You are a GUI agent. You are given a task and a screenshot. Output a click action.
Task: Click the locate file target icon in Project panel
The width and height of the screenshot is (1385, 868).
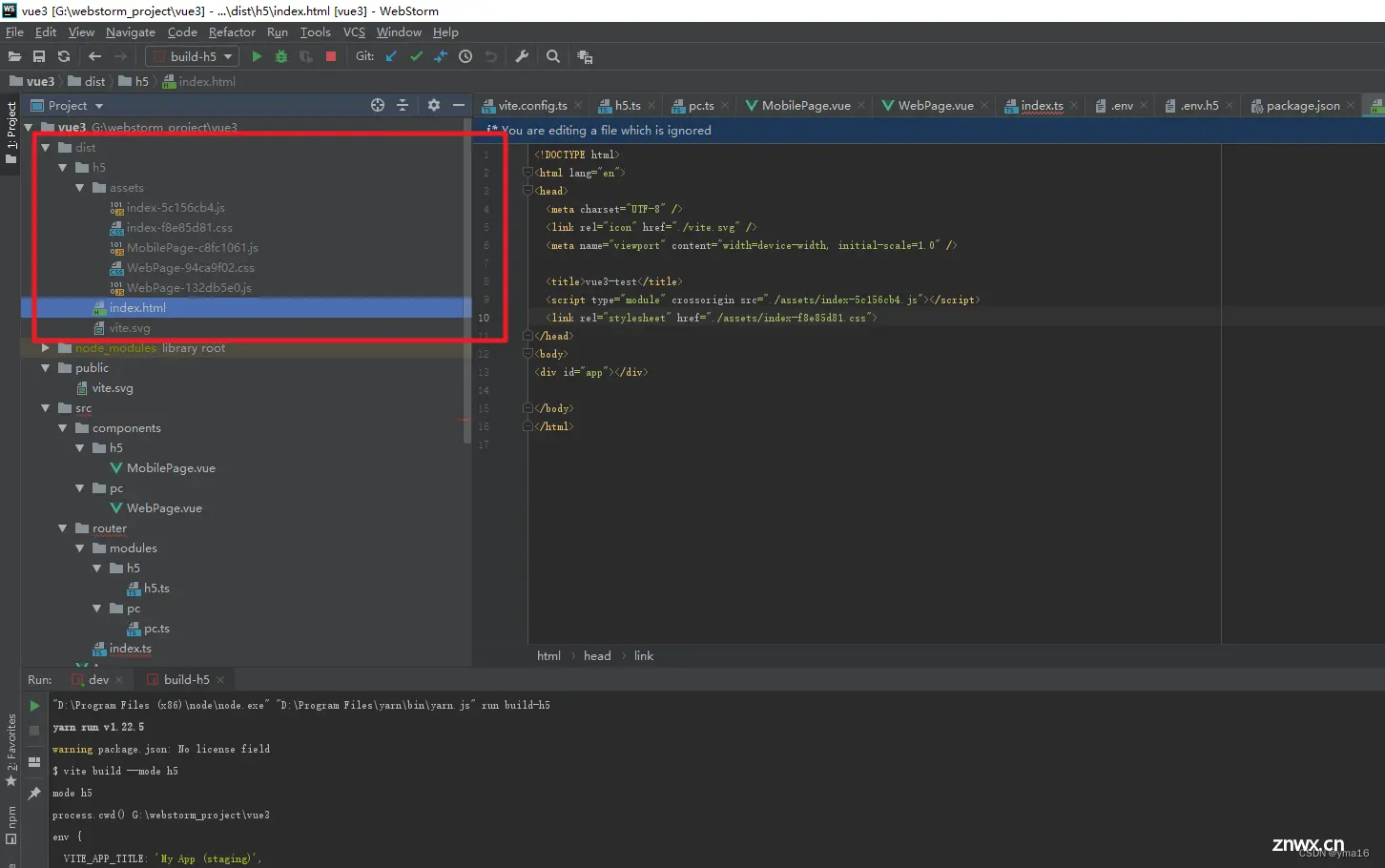pyautogui.click(x=378, y=105)
